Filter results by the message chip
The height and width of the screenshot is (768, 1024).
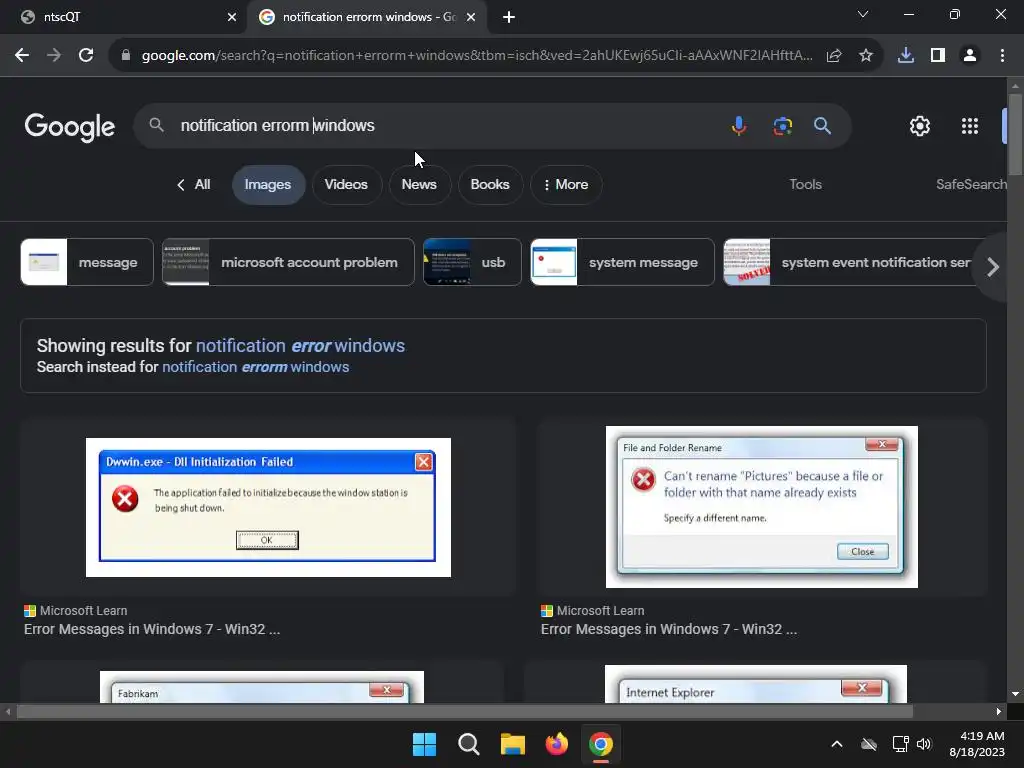[87, 263]
